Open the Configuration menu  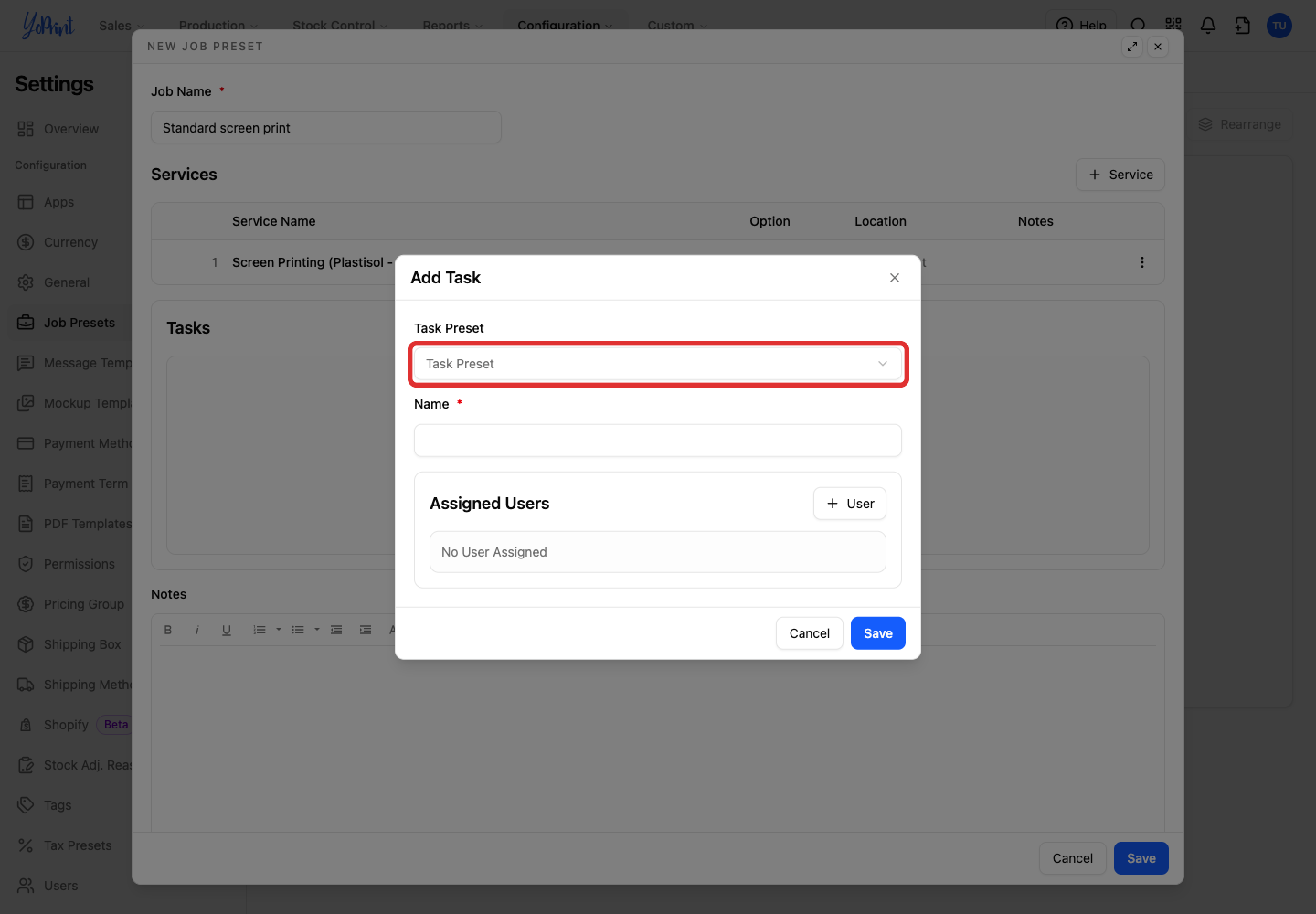(x=565, y=26)
